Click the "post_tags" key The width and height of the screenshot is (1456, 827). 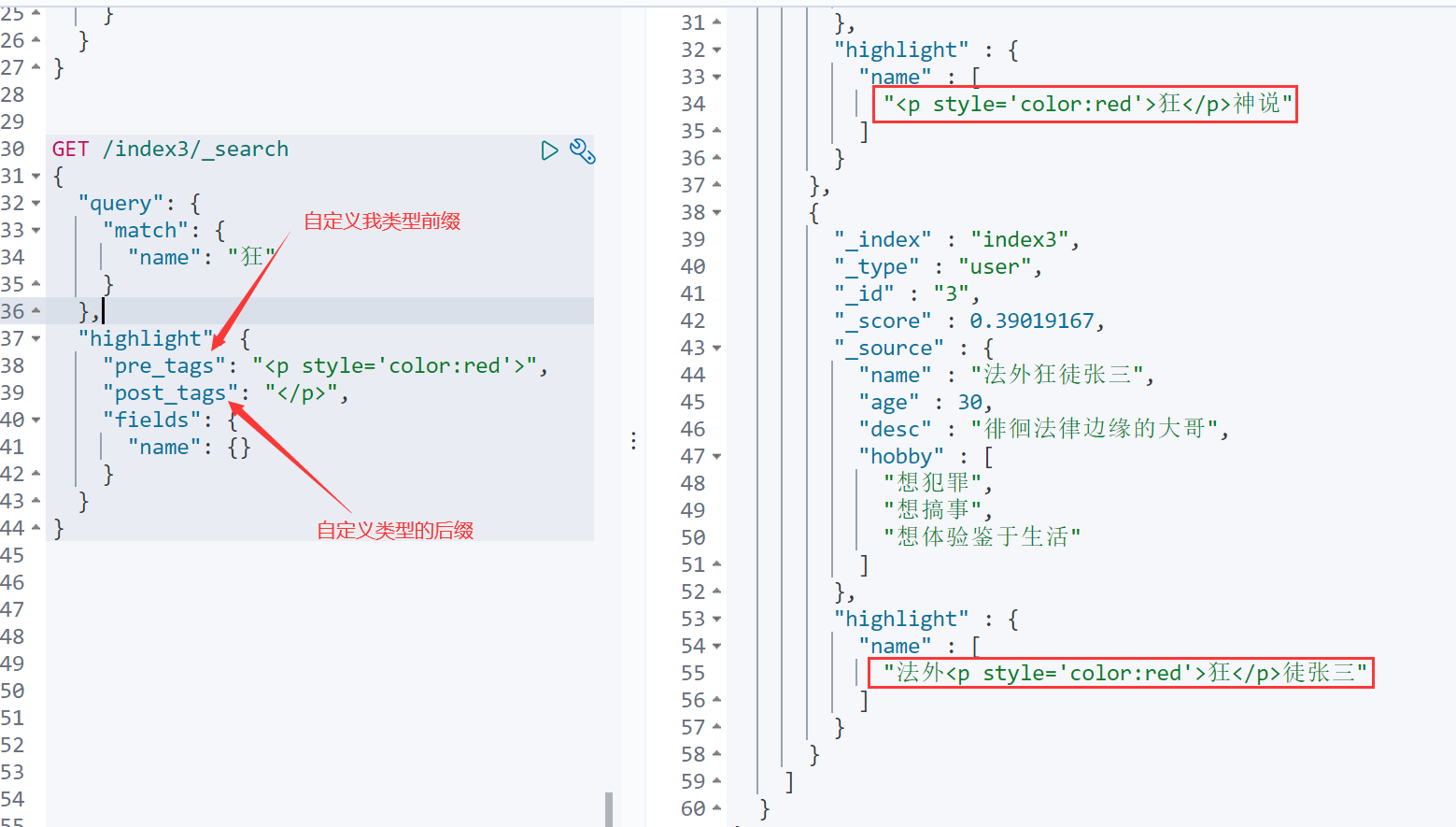[x=171, y=393]
